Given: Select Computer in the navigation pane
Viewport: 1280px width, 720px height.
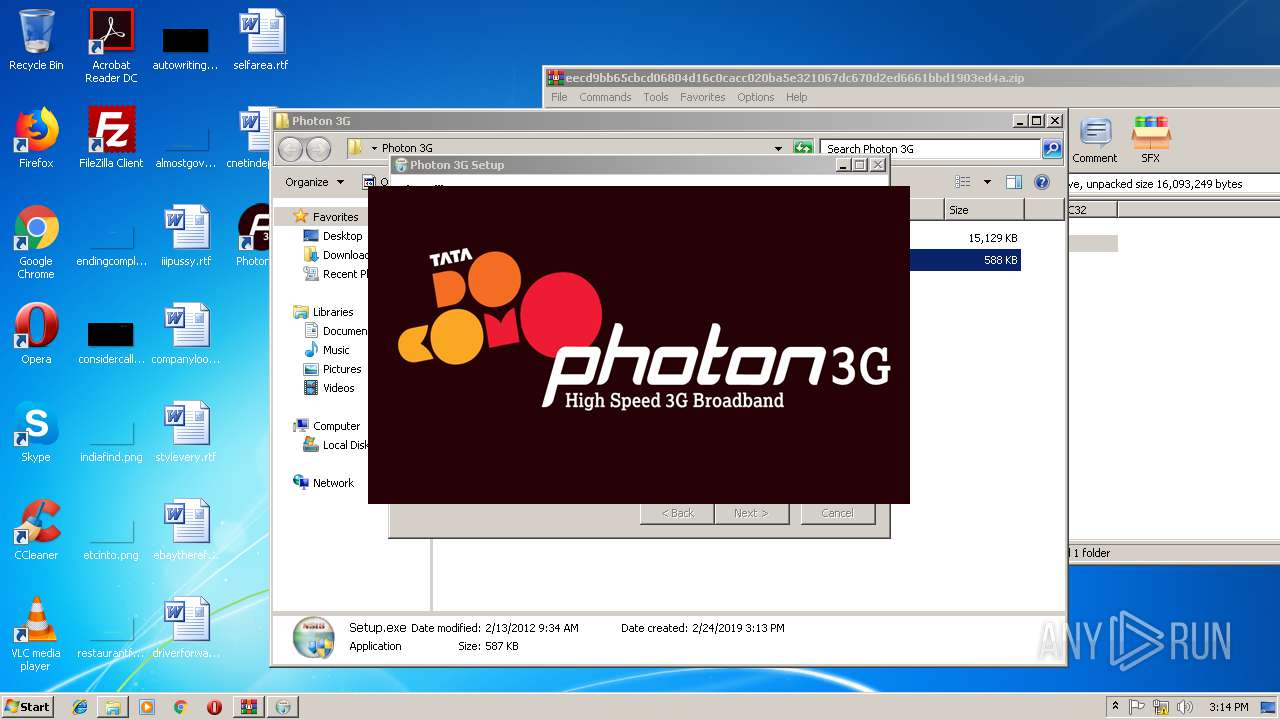Looking at the screenshot, I should tap(336, 426).
